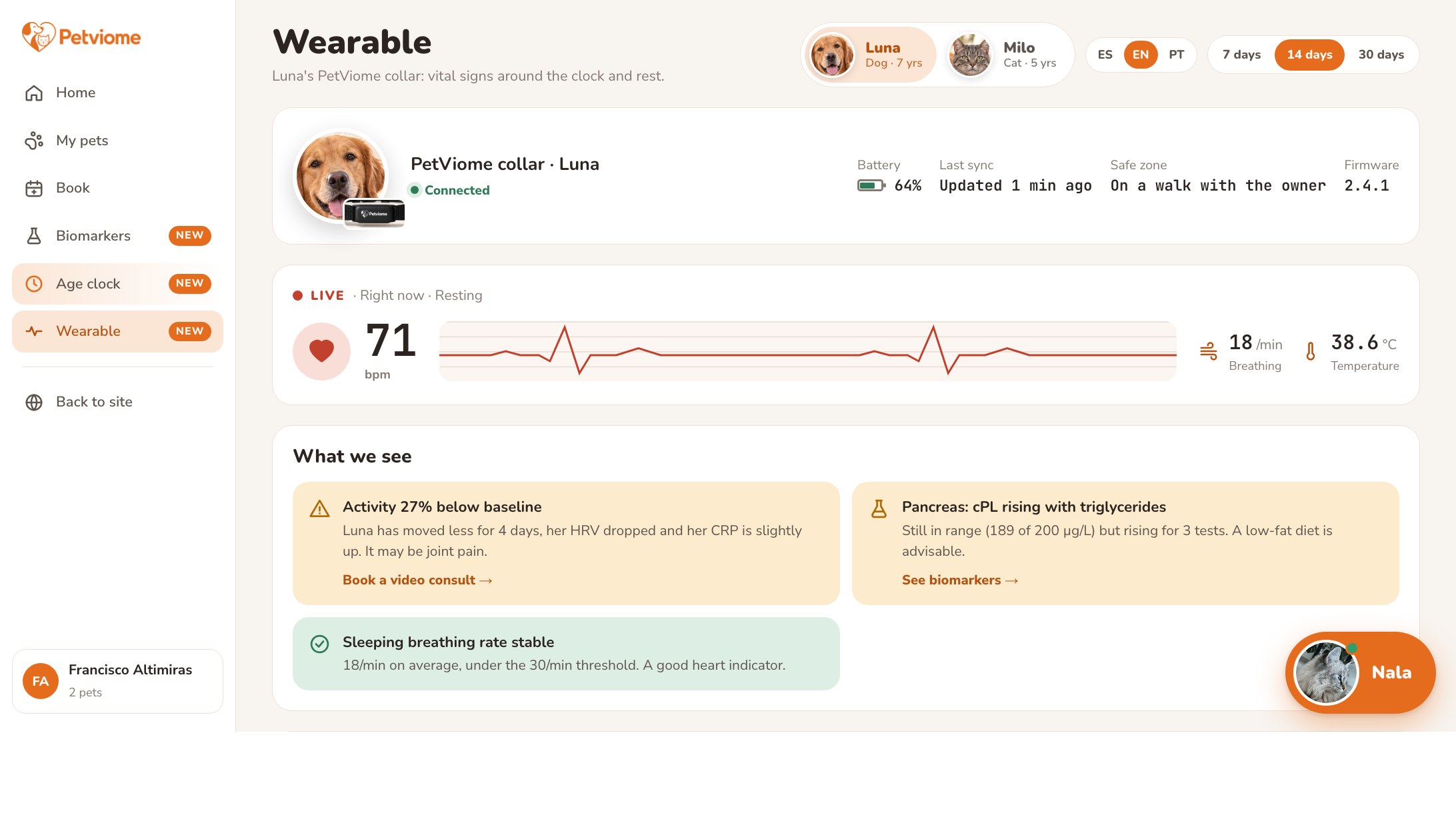Click the red LIVE indicator dot
The width and height of the screenshot is (1456, 819).
click(298, 295)
